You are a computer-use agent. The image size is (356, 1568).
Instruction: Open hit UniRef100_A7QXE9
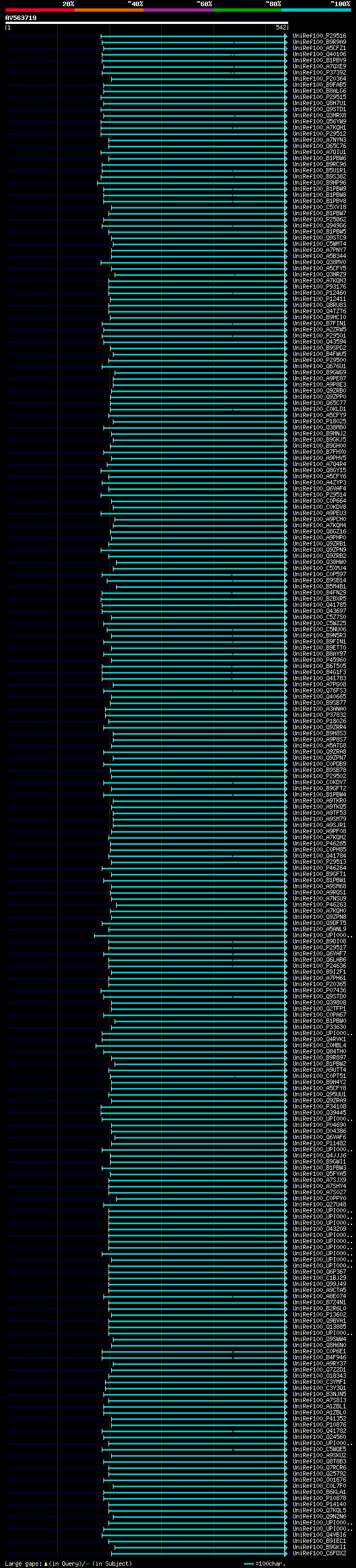coord(319,66)
